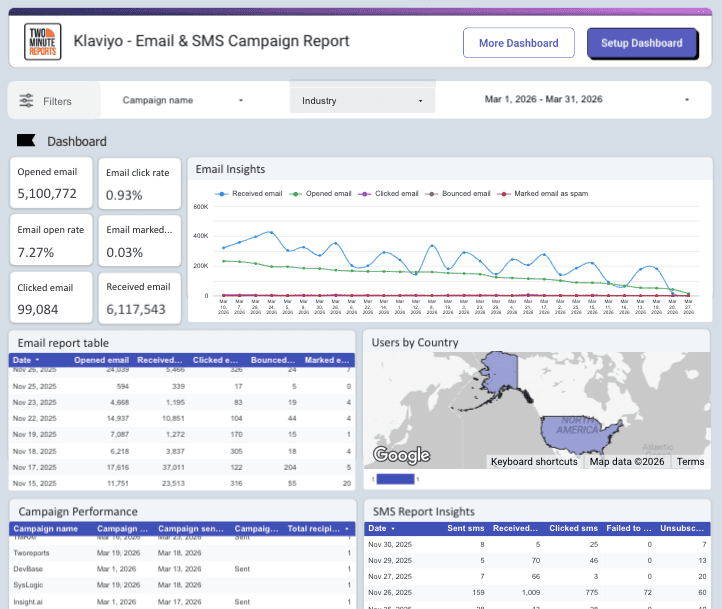Select Alaska region on the map
Image resolution: width=722 pixels, height=609 pixels.
tap(500, 373)
